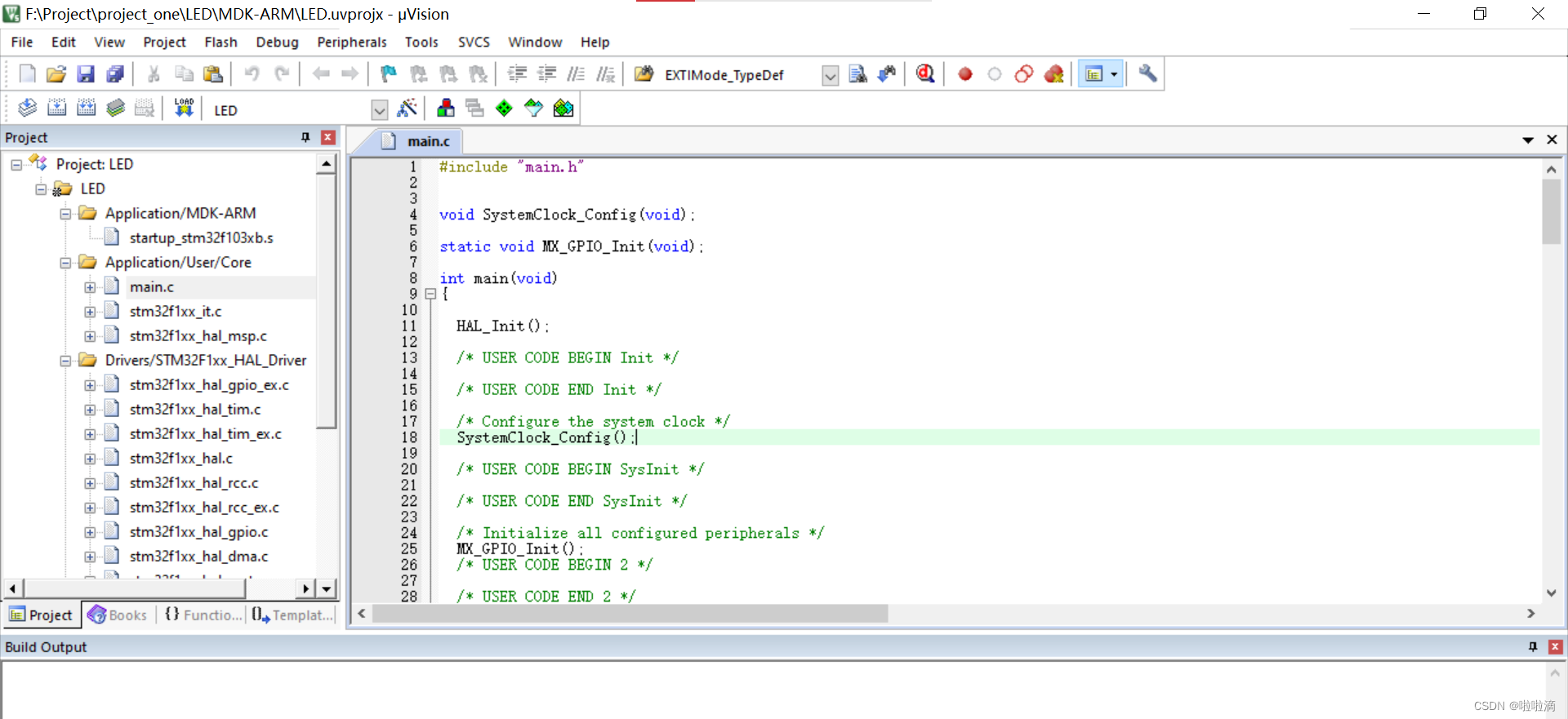Open Configuration with the wrench icon
1568x719 pixels.
pyautogui.click(x=1147, y=74)
